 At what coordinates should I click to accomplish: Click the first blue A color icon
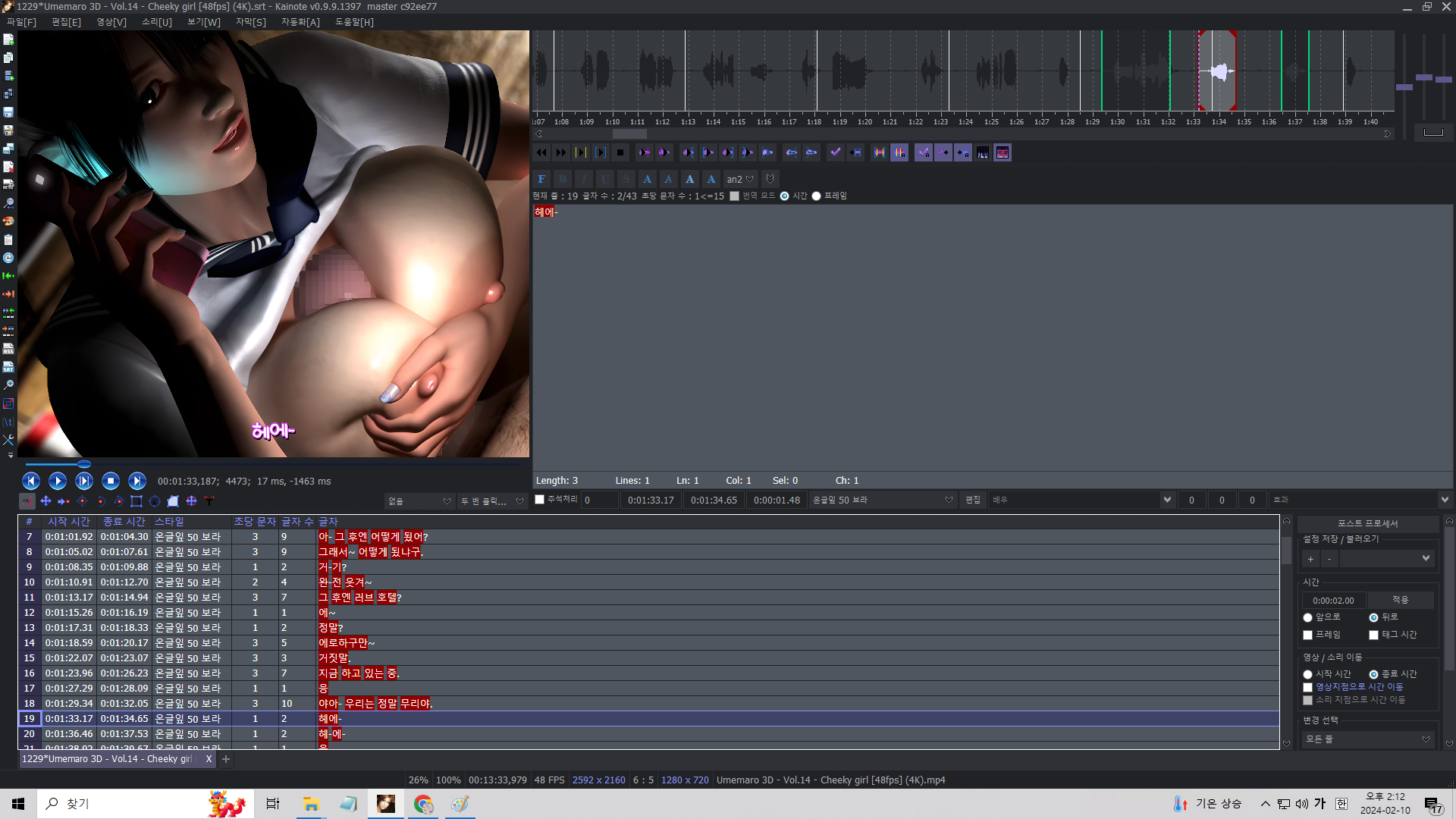tap(648, 179)
